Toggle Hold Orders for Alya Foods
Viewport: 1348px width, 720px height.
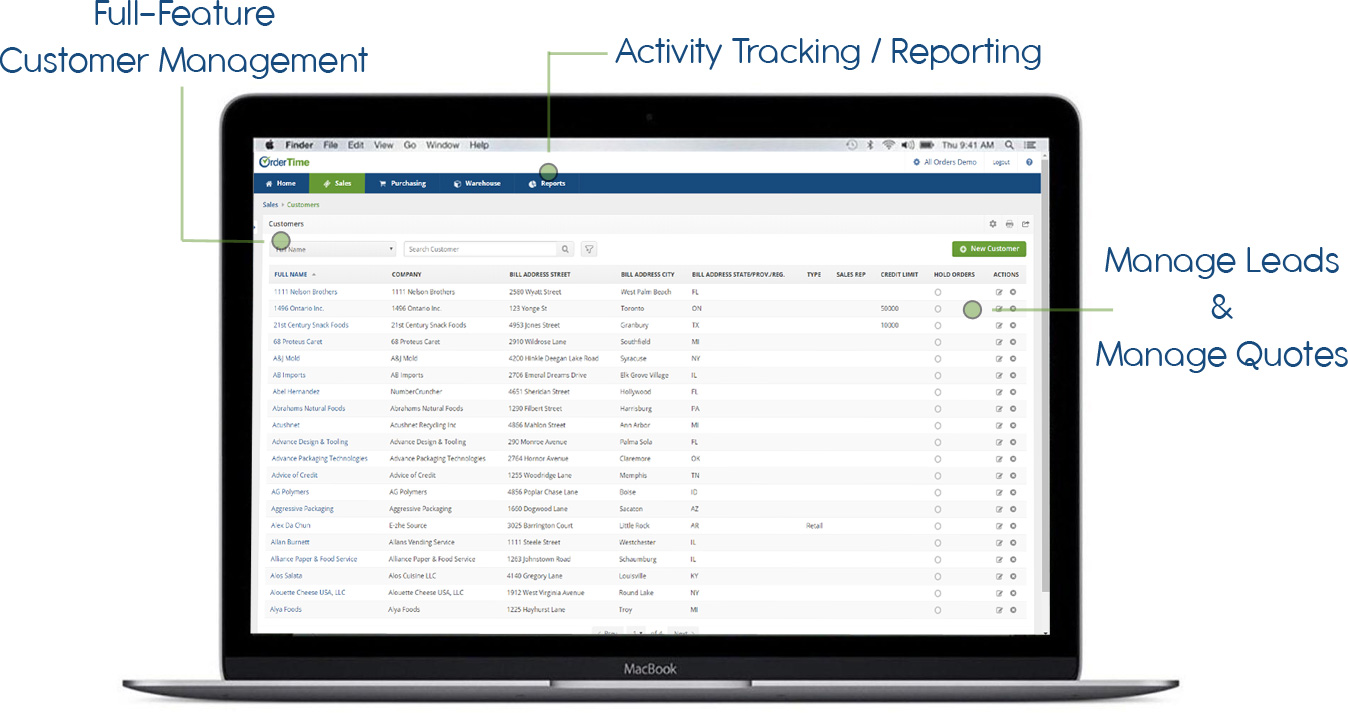click(937, 609)
